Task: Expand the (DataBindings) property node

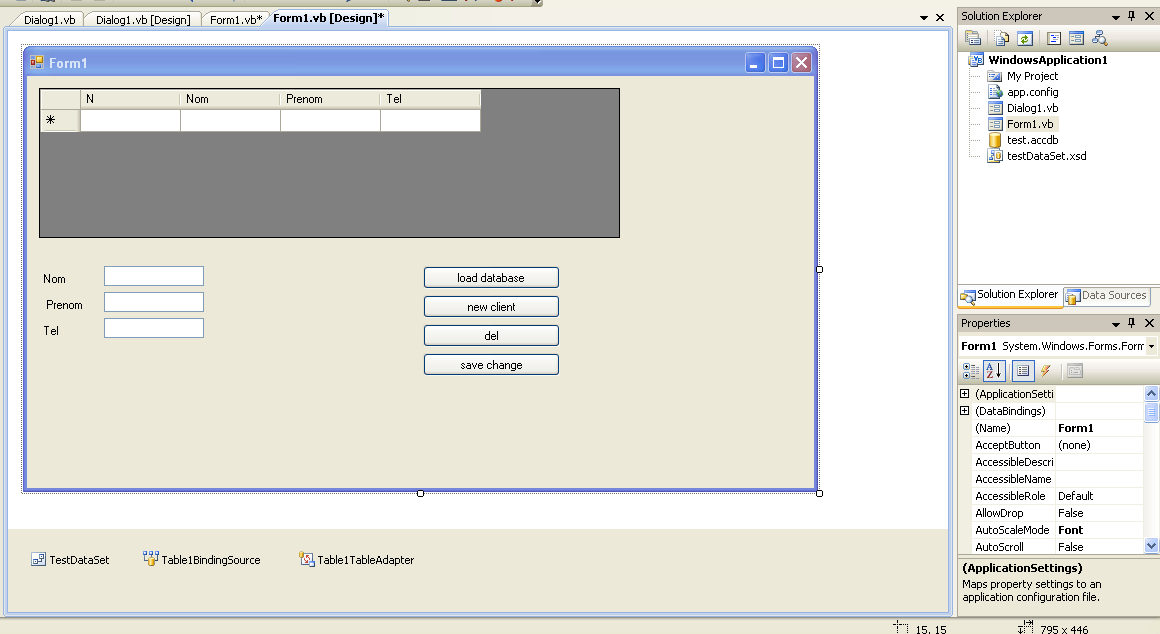Action: pyautogui.click(x=965, y=411)
